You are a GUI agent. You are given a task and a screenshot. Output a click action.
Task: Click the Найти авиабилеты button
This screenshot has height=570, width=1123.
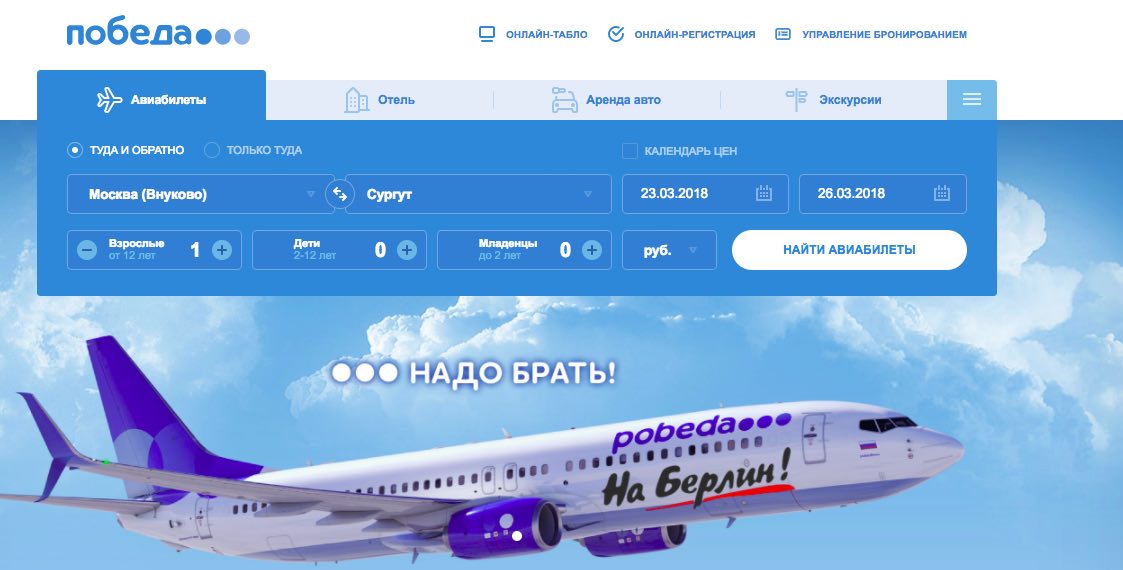849,250
